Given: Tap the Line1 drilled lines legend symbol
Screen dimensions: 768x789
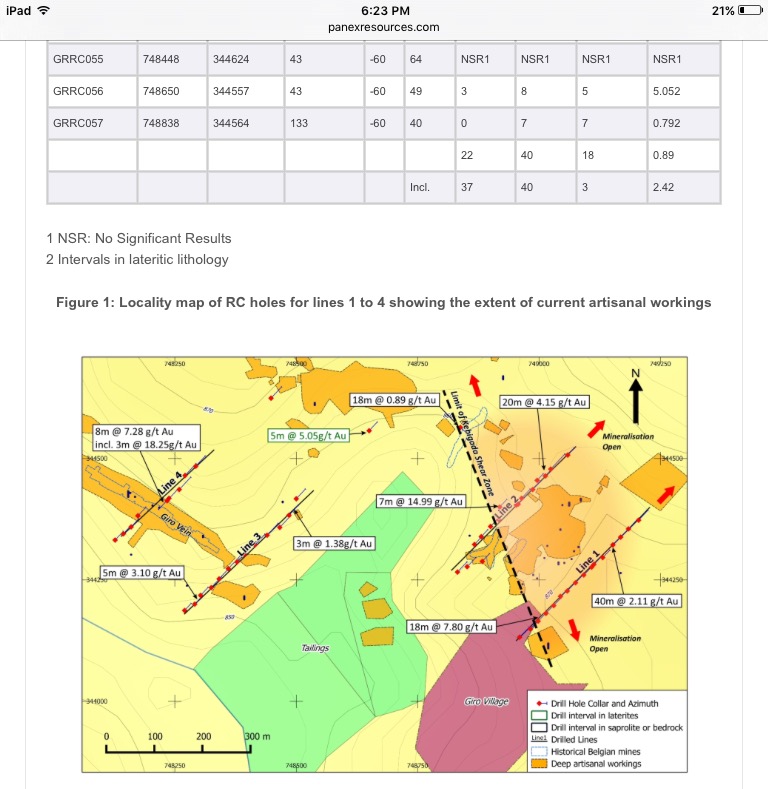Looking at the screenshot, I should point(539,739).
